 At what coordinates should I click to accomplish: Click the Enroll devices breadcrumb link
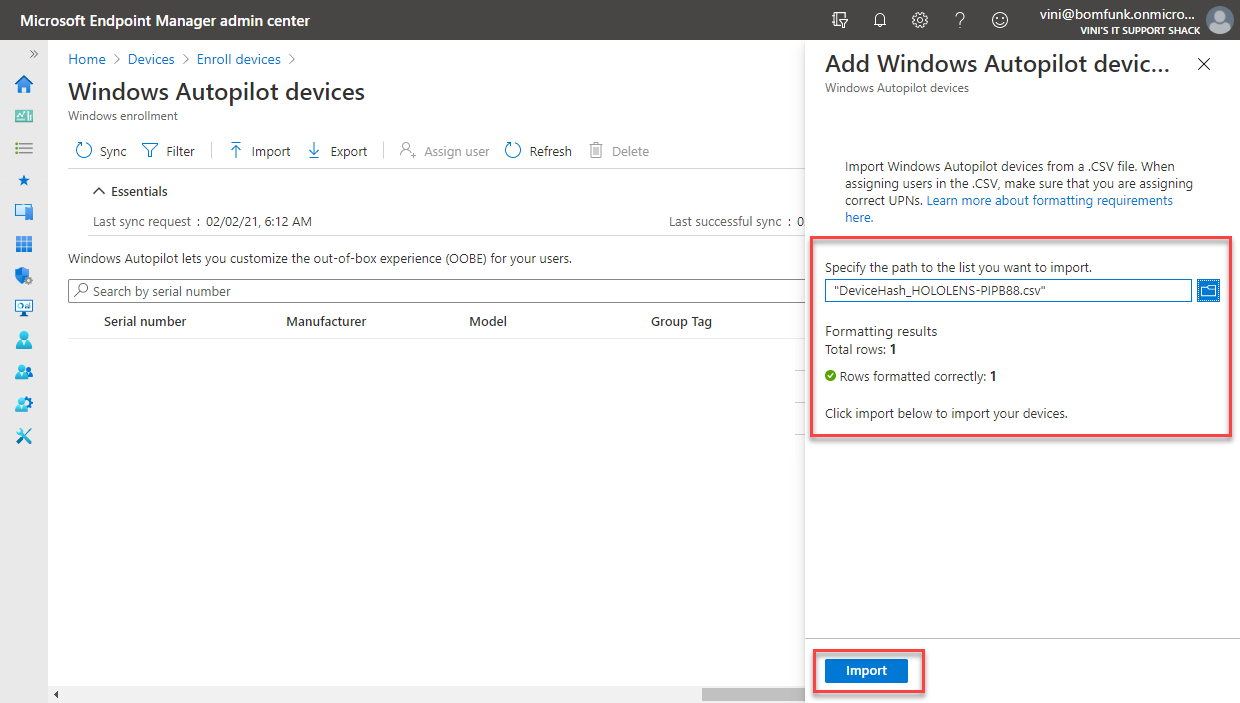[x=239, y=59]
